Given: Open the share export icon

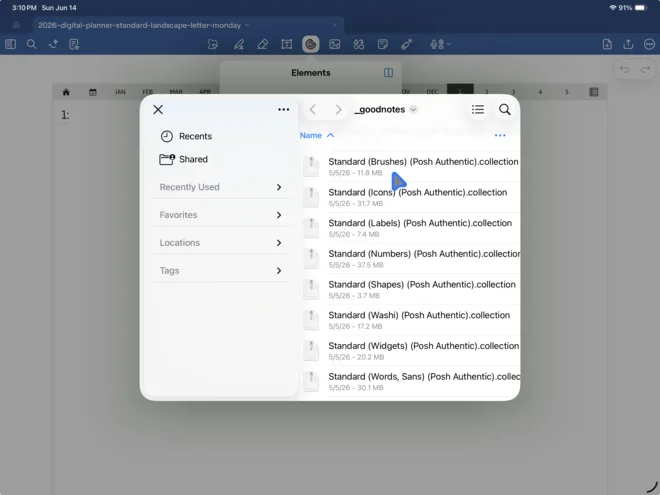Looking at the screenshot, I should tap(628, 44).
